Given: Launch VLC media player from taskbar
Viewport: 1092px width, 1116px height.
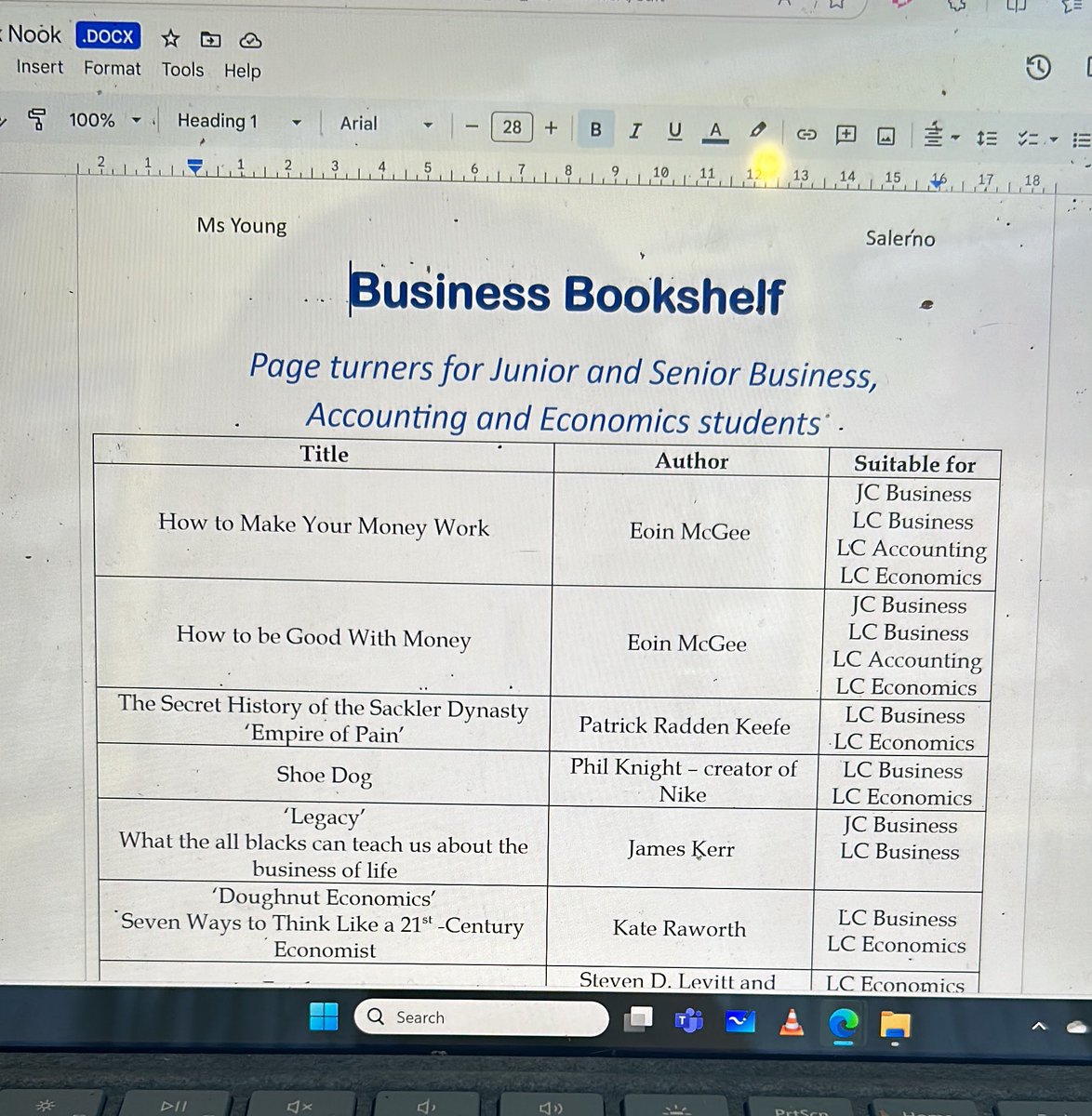Looking at the screenshot, I should click(x=792, y=1022).
